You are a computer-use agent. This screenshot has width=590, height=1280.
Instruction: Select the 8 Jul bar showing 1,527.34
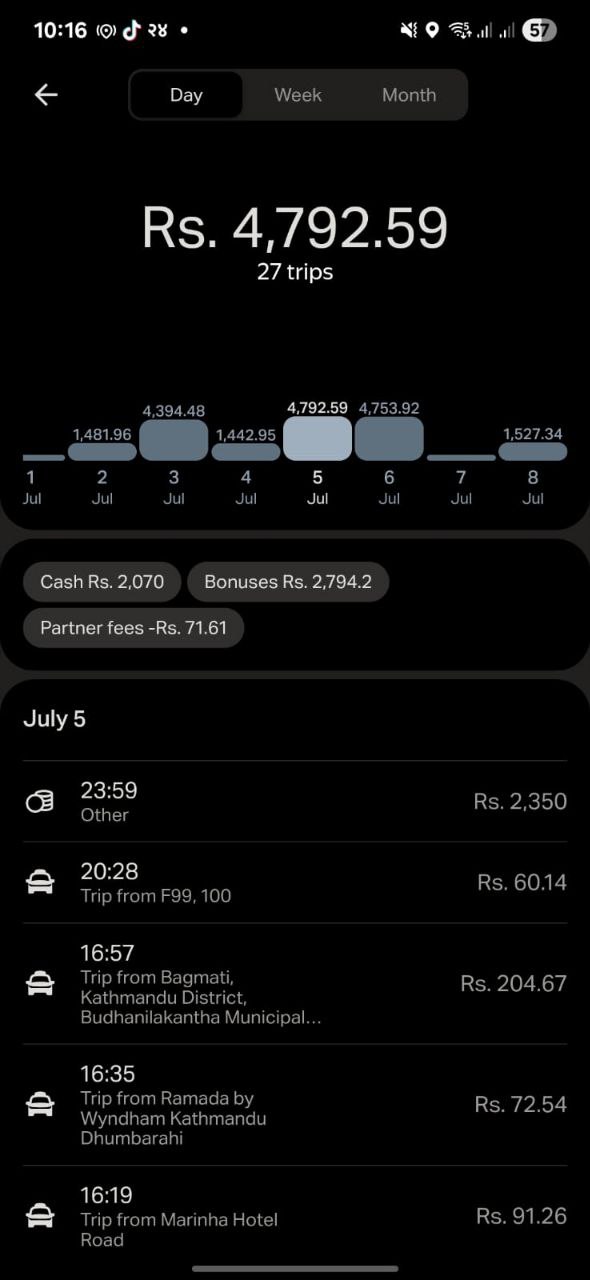pos(533,451)
